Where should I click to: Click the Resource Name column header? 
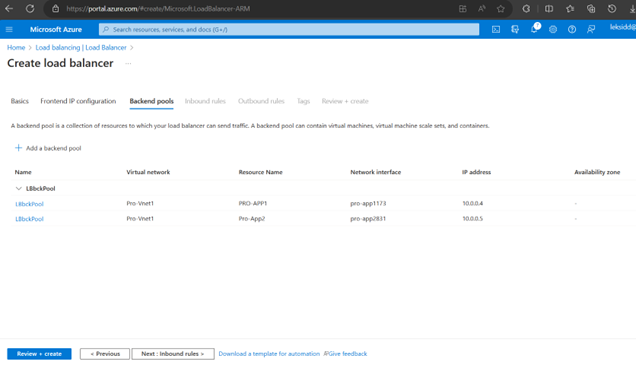[x=260, y=172]
